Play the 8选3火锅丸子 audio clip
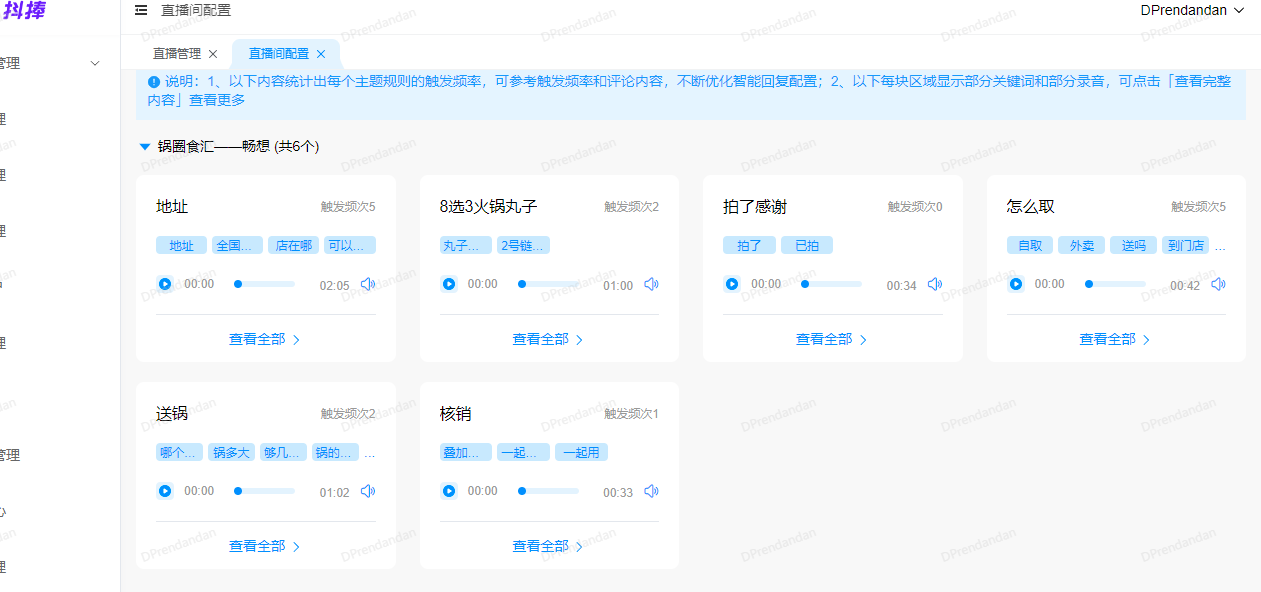Viewport: 1261px width, 592px height. pos(448,283)
